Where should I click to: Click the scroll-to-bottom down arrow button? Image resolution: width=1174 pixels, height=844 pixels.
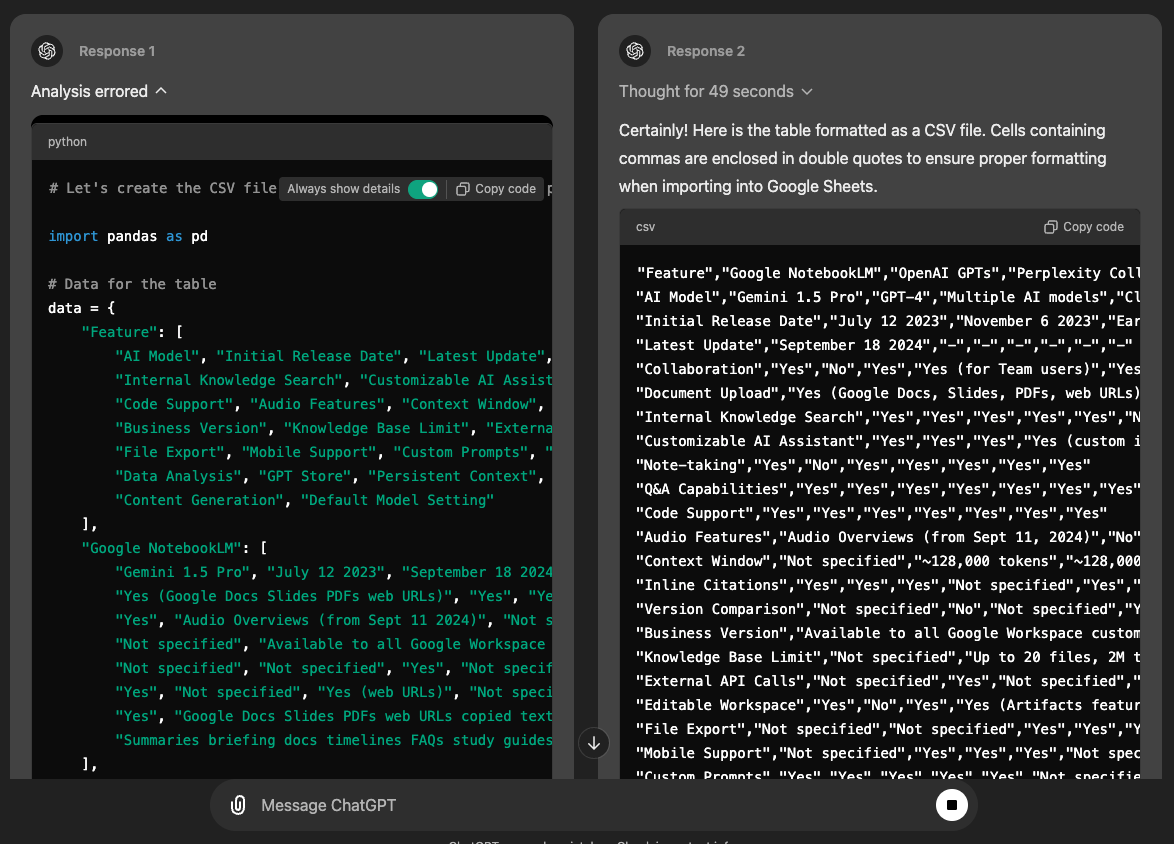[x=594, y=743]
